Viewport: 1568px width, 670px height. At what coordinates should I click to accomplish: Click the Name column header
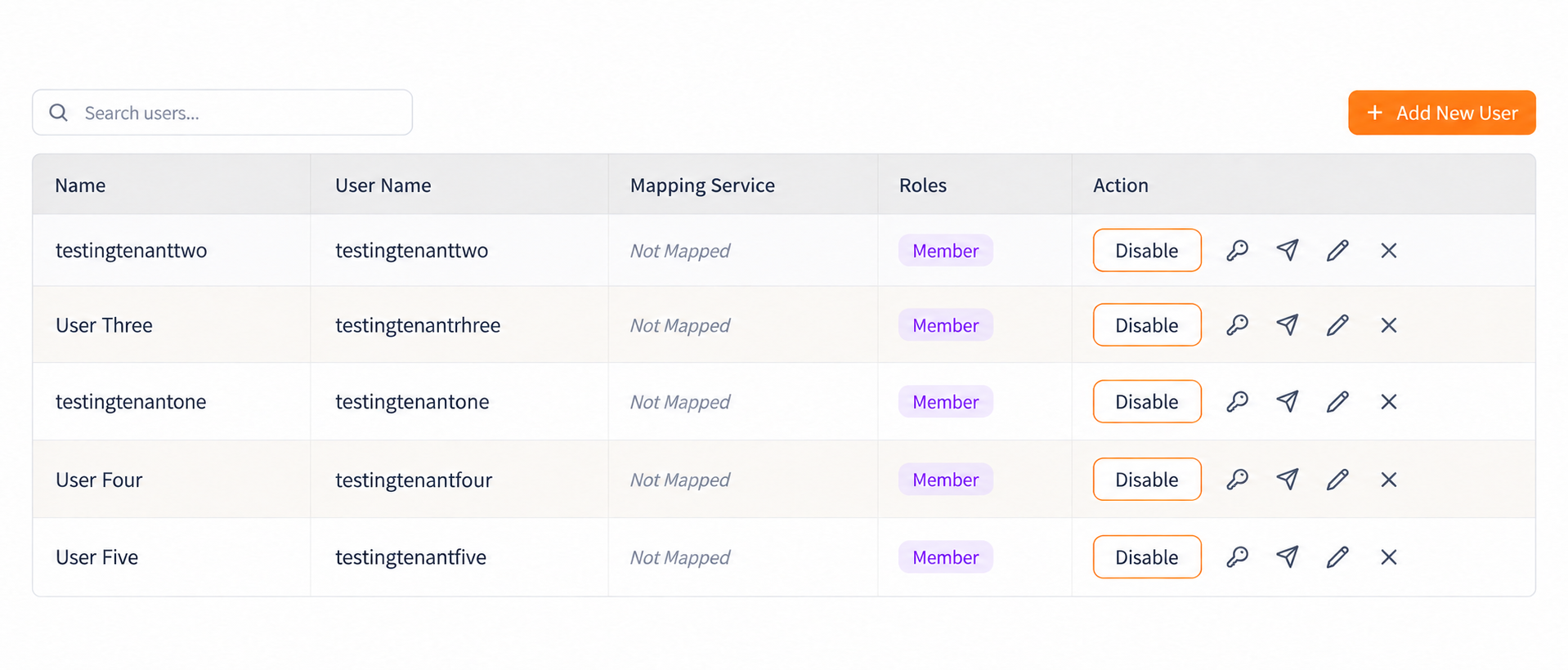(80, 185)
